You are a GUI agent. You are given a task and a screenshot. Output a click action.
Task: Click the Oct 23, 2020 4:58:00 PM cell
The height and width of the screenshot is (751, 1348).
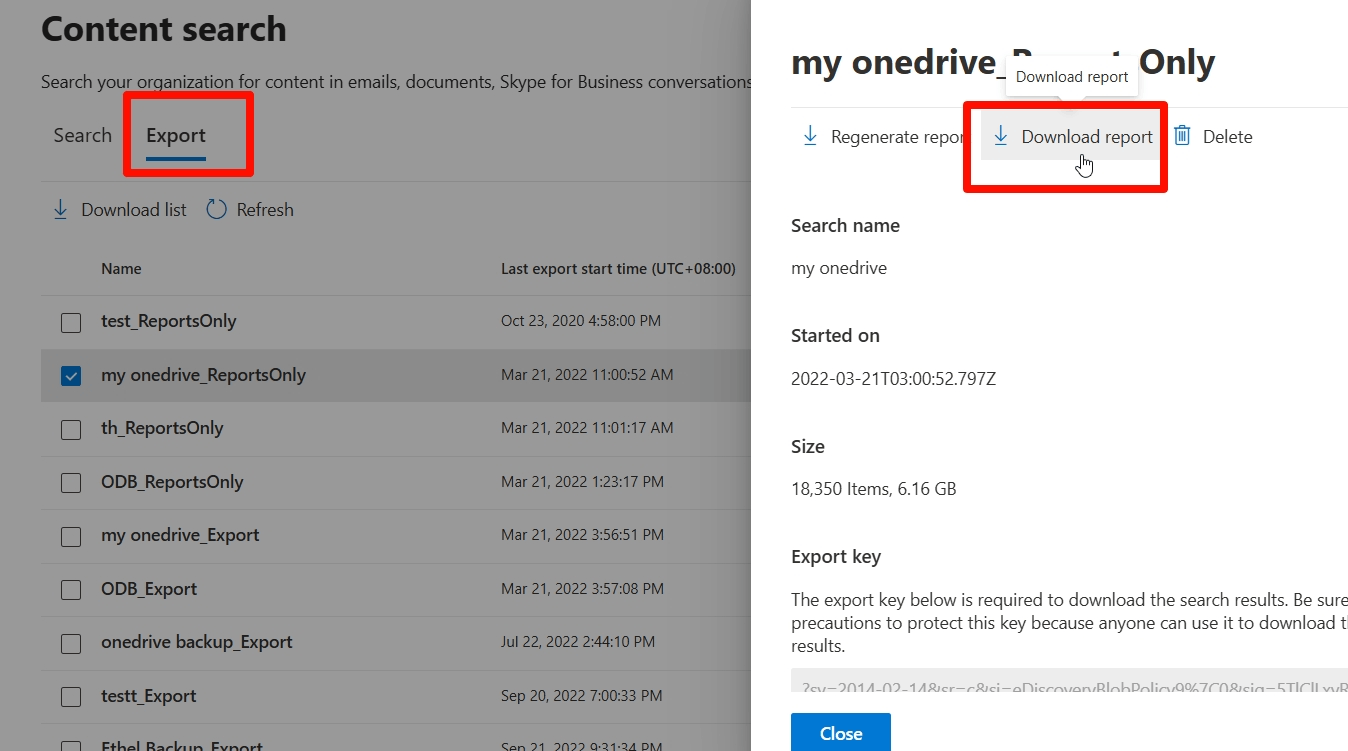tap(580, 321)
